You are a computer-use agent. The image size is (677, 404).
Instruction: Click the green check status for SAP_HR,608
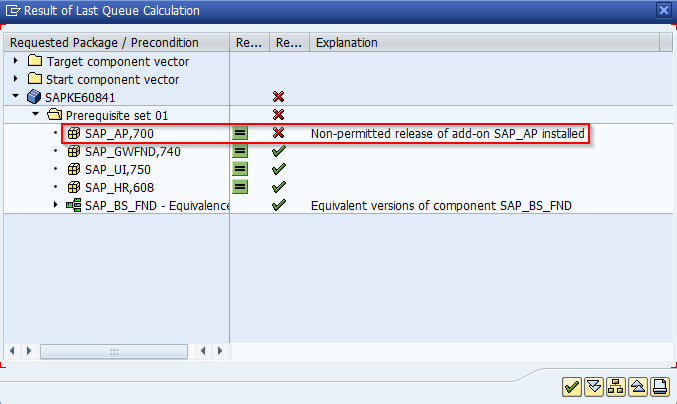point(279,187)
